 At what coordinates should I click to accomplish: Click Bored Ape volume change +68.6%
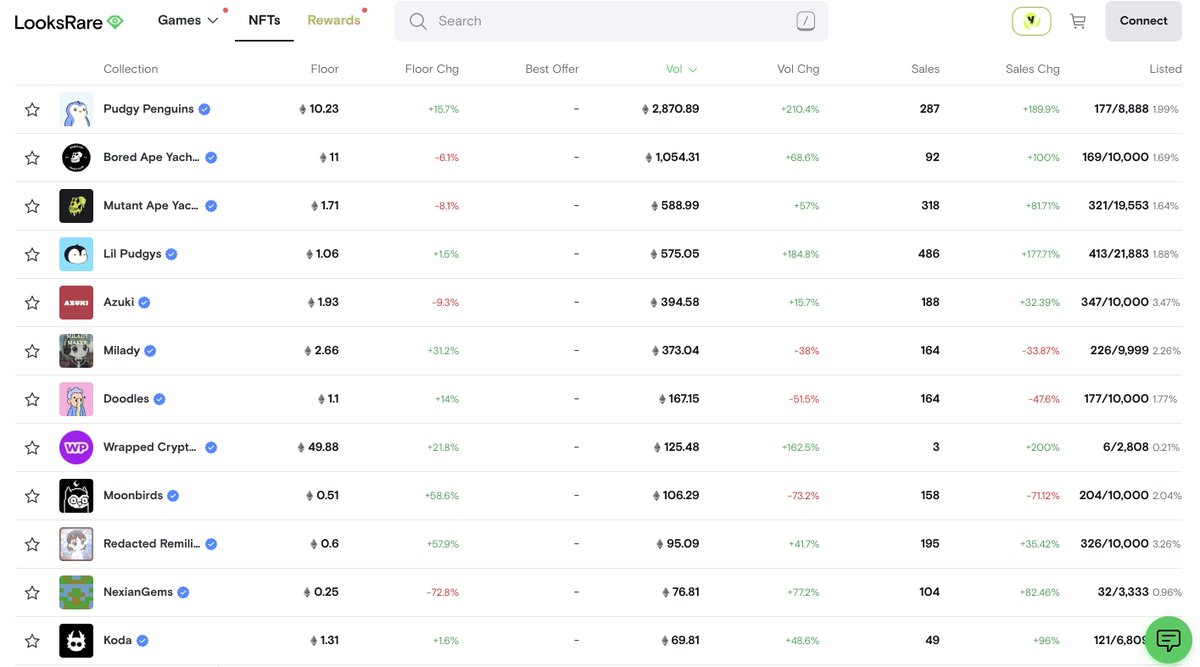802,158
